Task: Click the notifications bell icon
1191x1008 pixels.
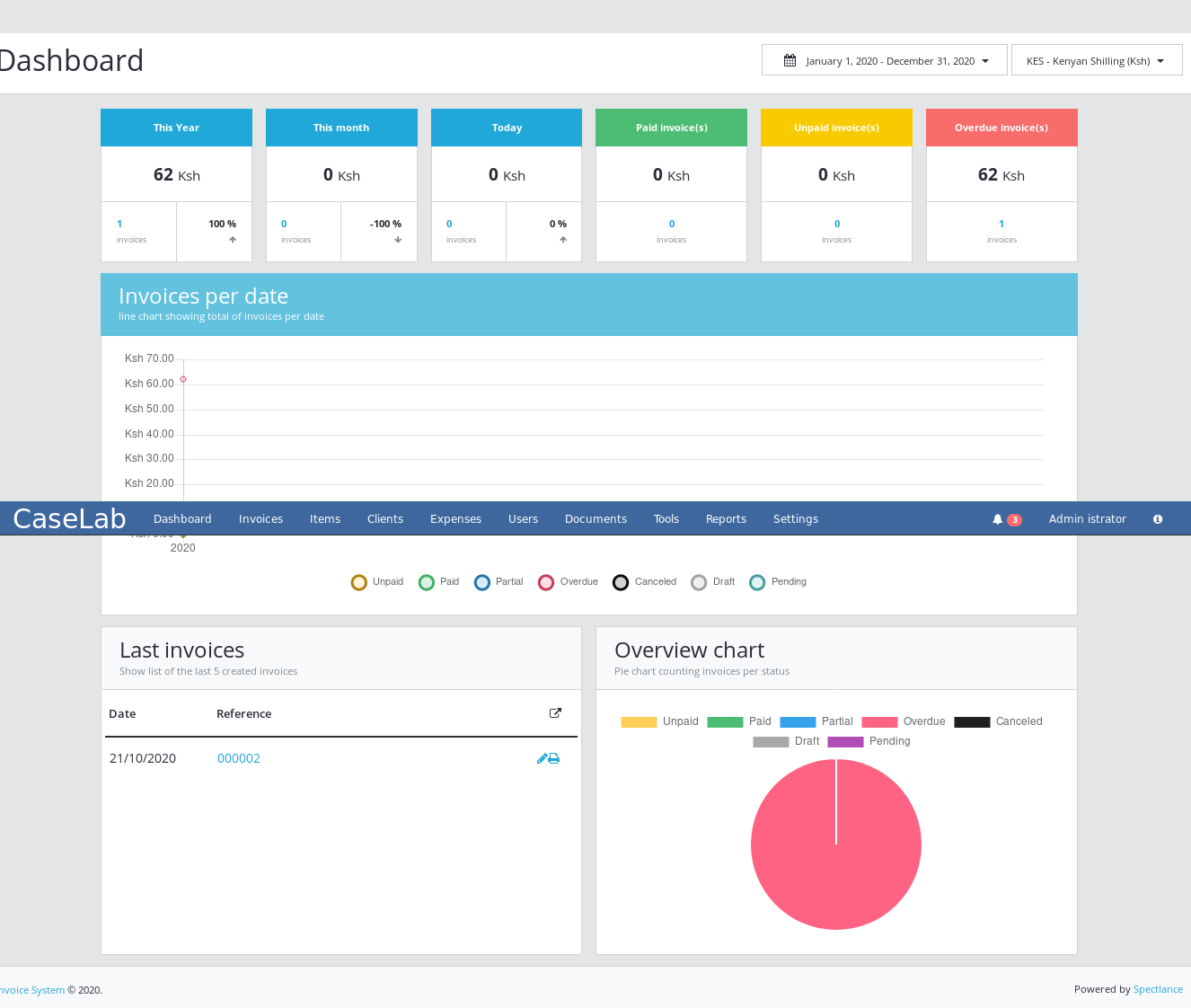Action: pos(997,519)
